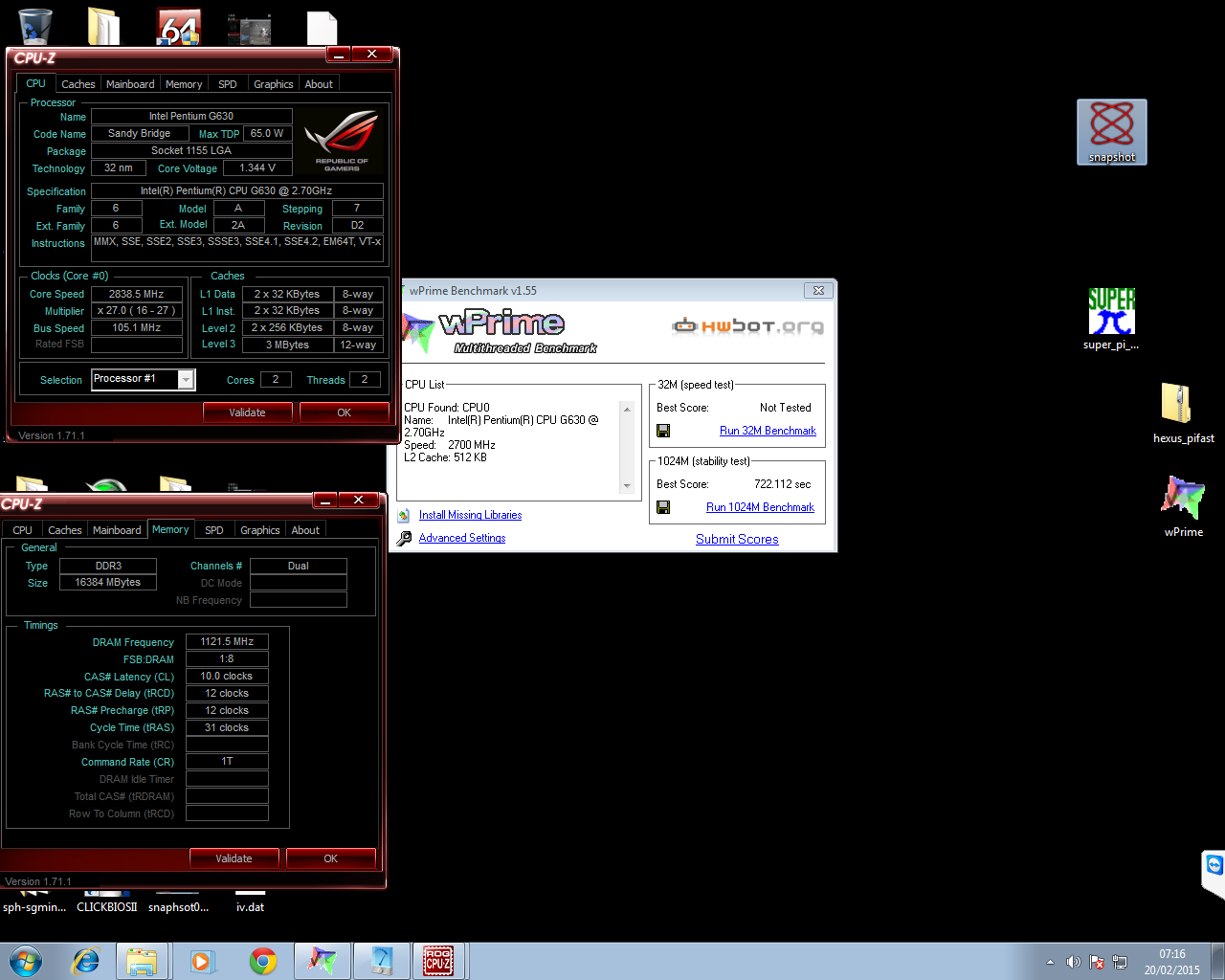Click the Core Voltage value 1.344 V
This screenshot has width=1225, height=980.
pos(257,167)
